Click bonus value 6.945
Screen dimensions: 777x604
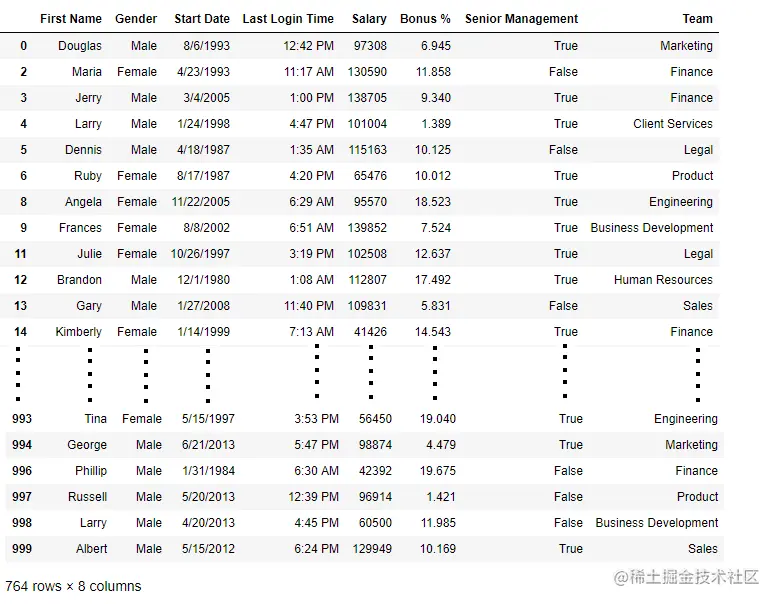pyautogui.click(x=436, y=46)
